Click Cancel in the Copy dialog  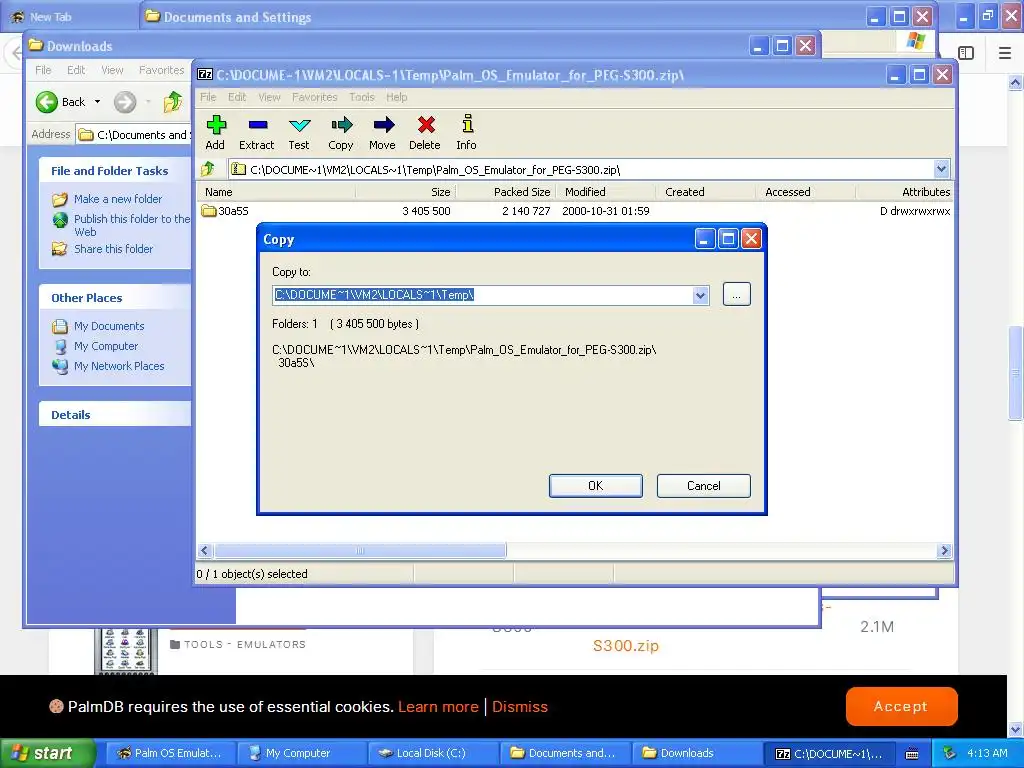pyautogui.click(x=703, y=486)
